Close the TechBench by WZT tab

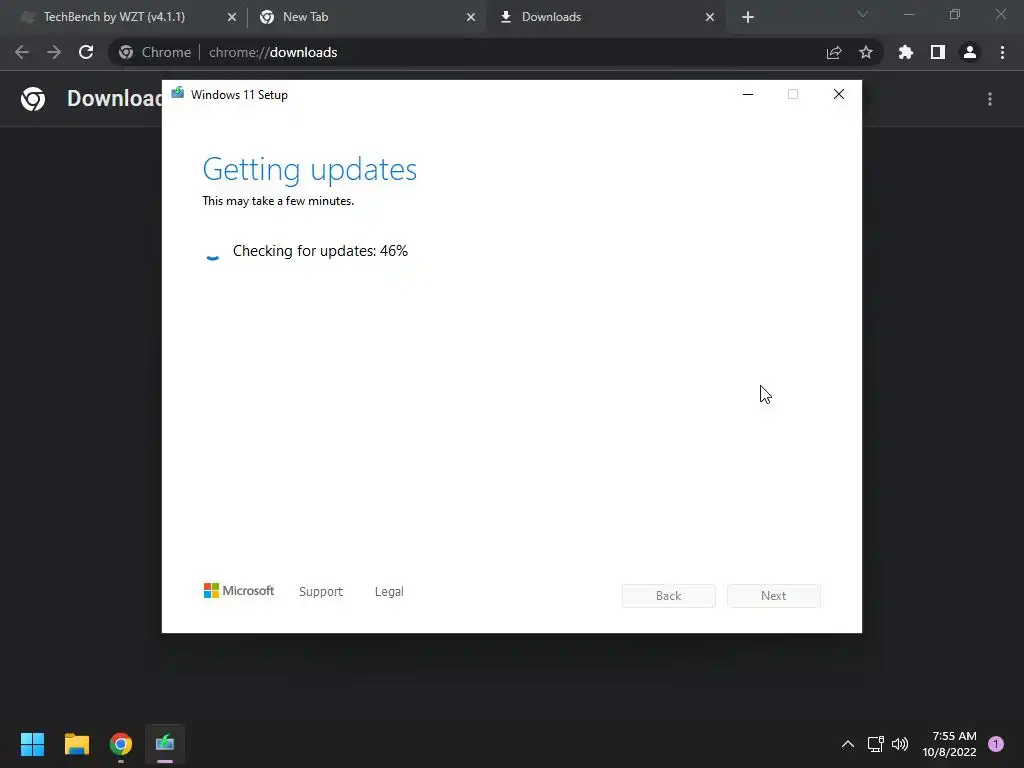tap(232, 17)
